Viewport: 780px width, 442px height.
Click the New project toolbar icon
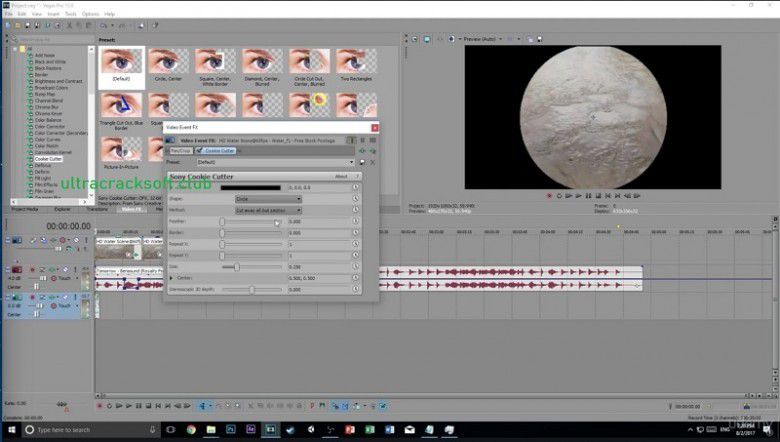(x=8, y=25)
